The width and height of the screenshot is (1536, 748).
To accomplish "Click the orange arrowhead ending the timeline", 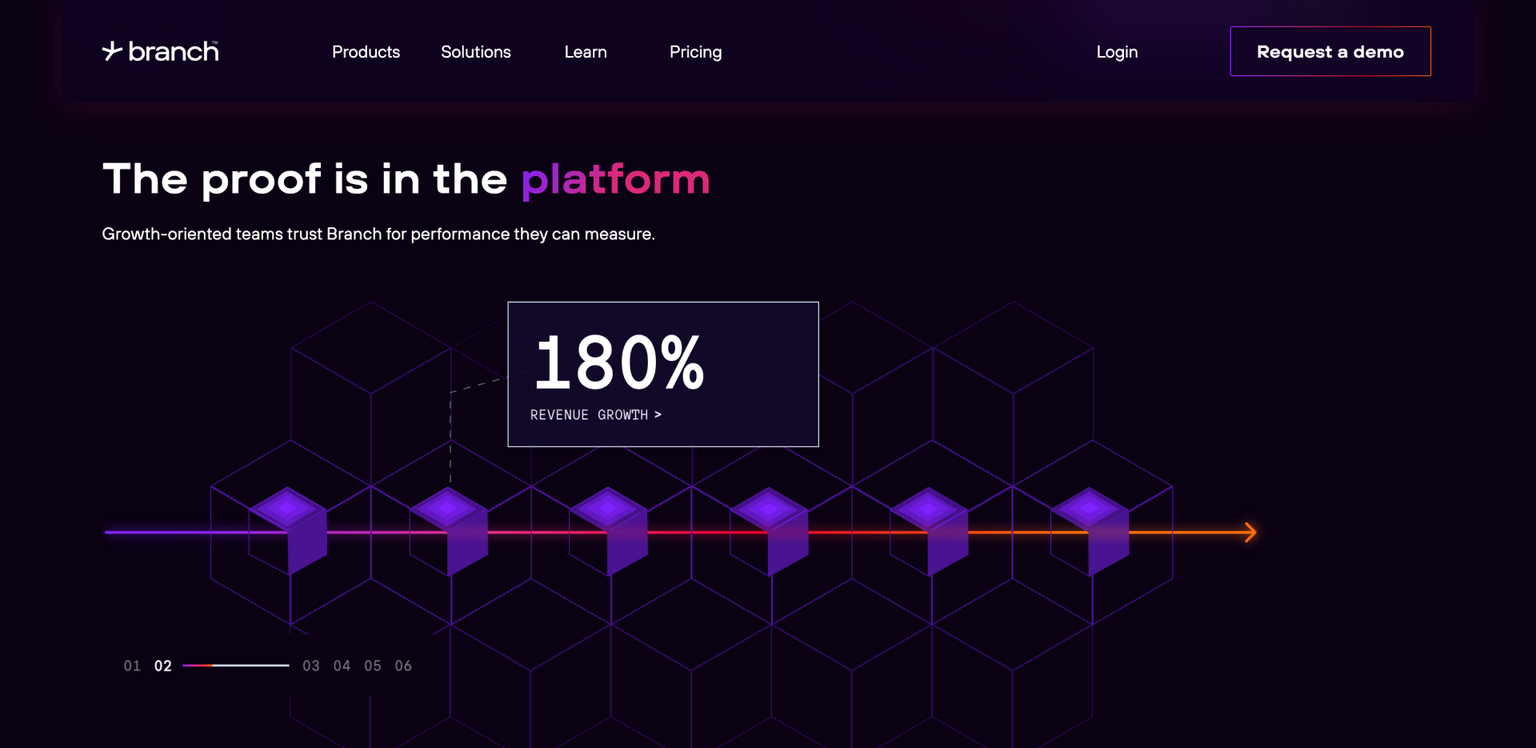I will click(x=1249, y=532).
